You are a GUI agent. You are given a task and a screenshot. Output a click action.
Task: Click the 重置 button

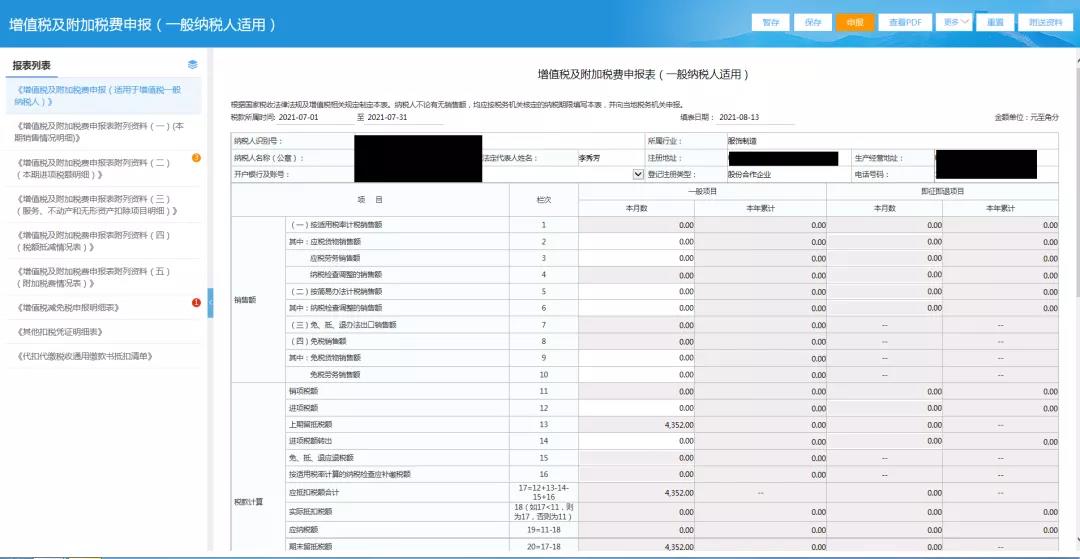tap(995, 22)
